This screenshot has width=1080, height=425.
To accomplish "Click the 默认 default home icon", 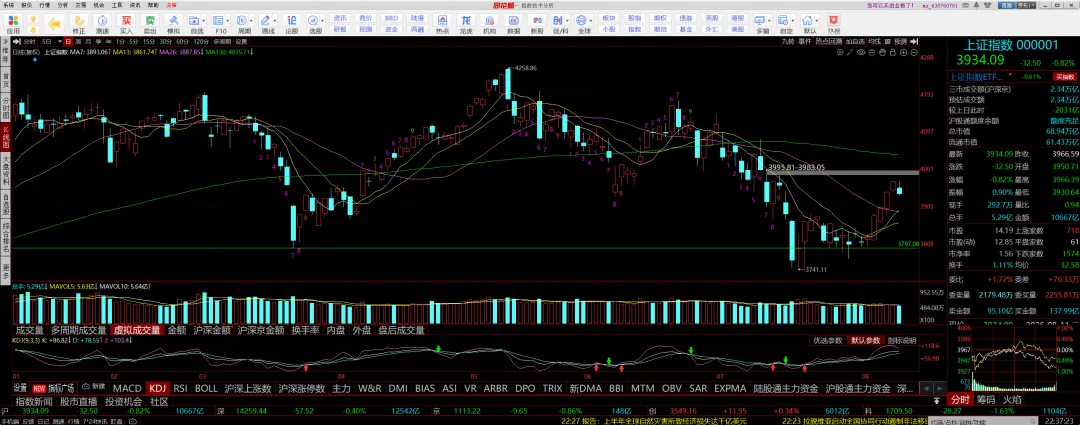I will click(809, 23).
